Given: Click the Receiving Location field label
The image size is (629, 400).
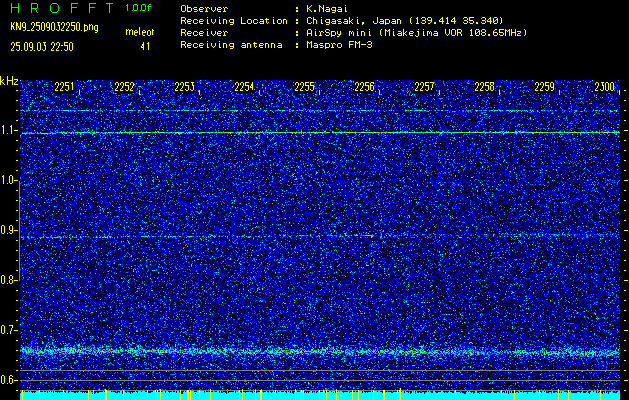Looking at the screenshot, I should (x=234, y=21).
